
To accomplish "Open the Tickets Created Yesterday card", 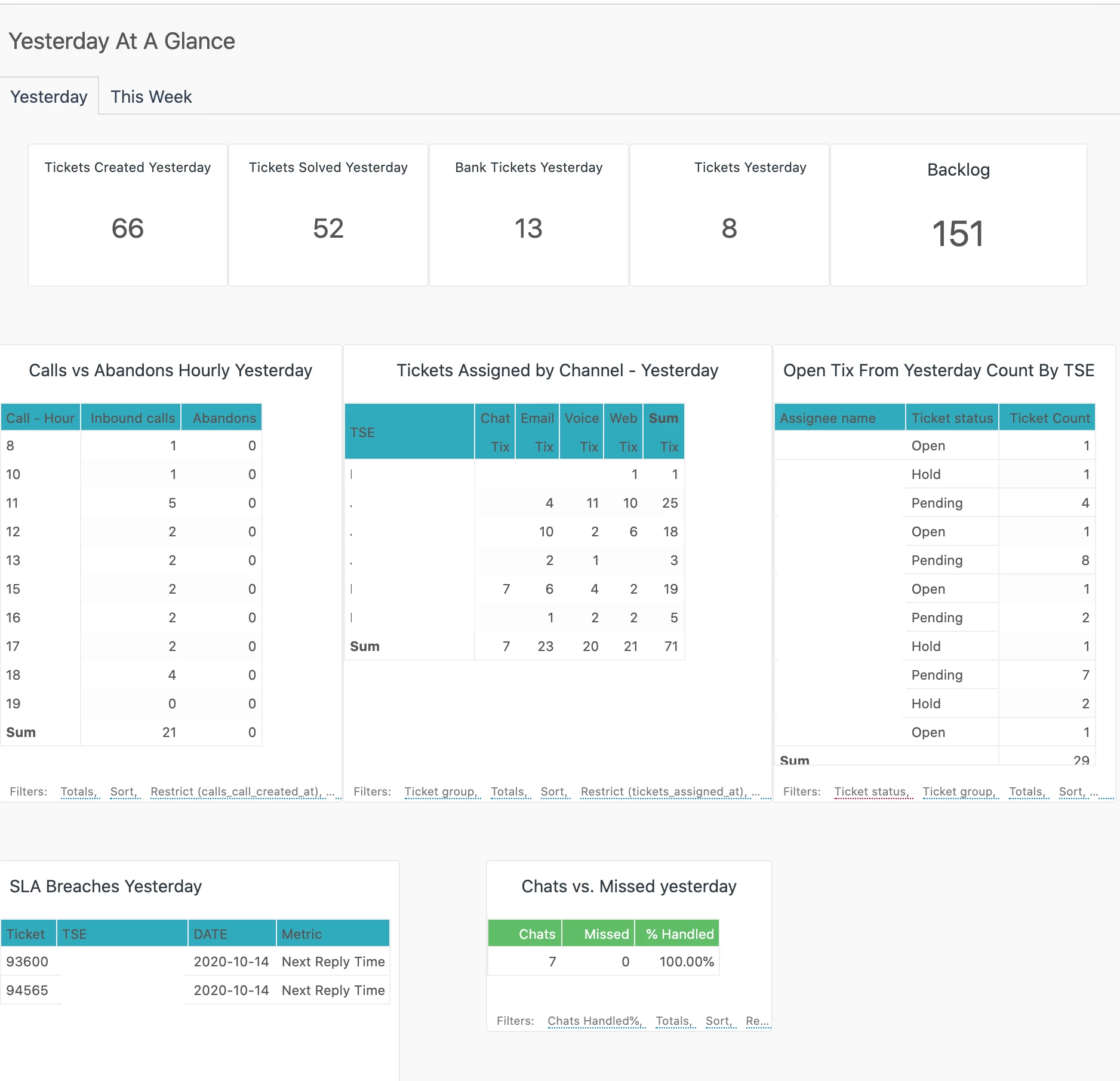I will tap(128, 215).
